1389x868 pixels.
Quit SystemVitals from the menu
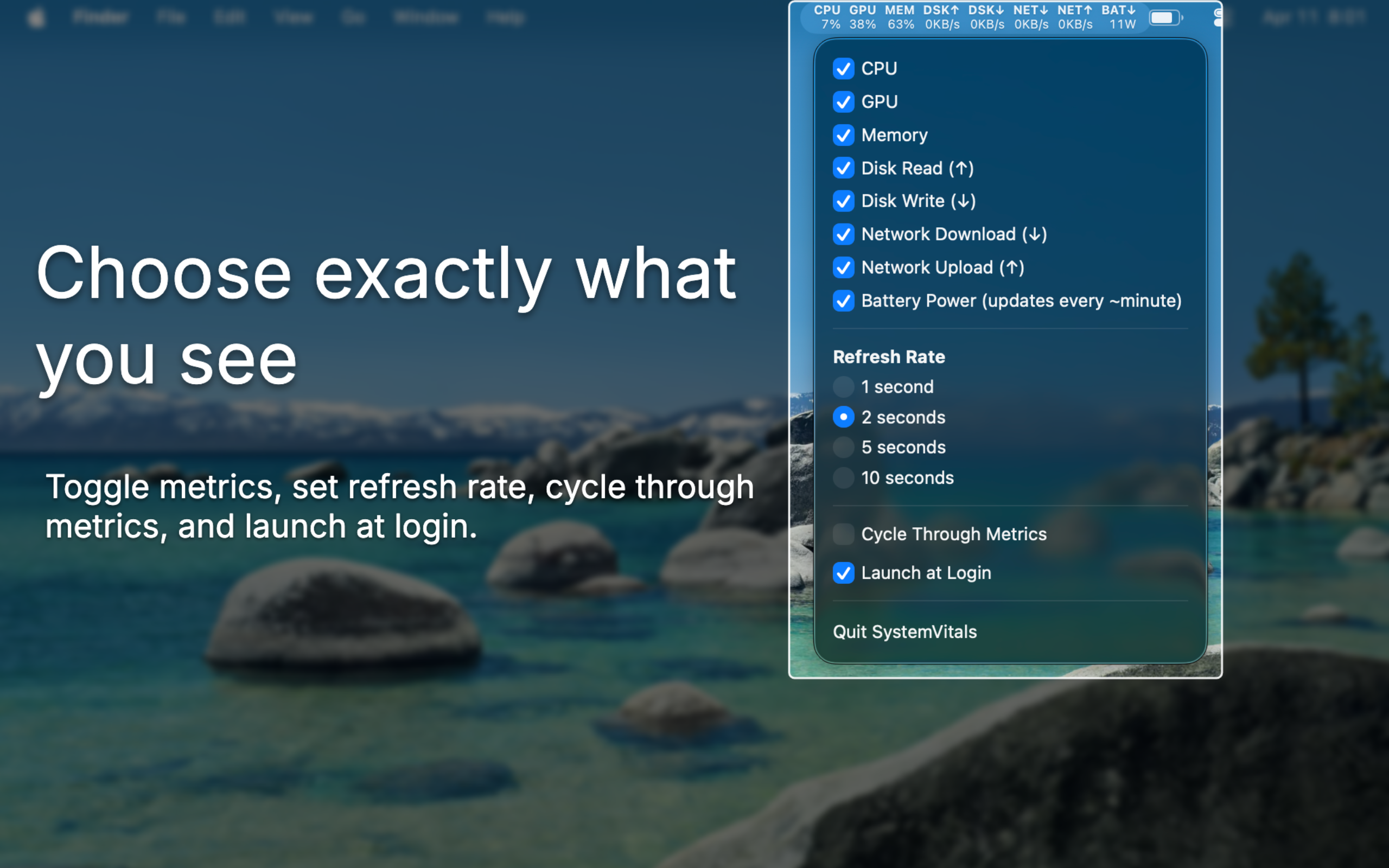[904, 632]
